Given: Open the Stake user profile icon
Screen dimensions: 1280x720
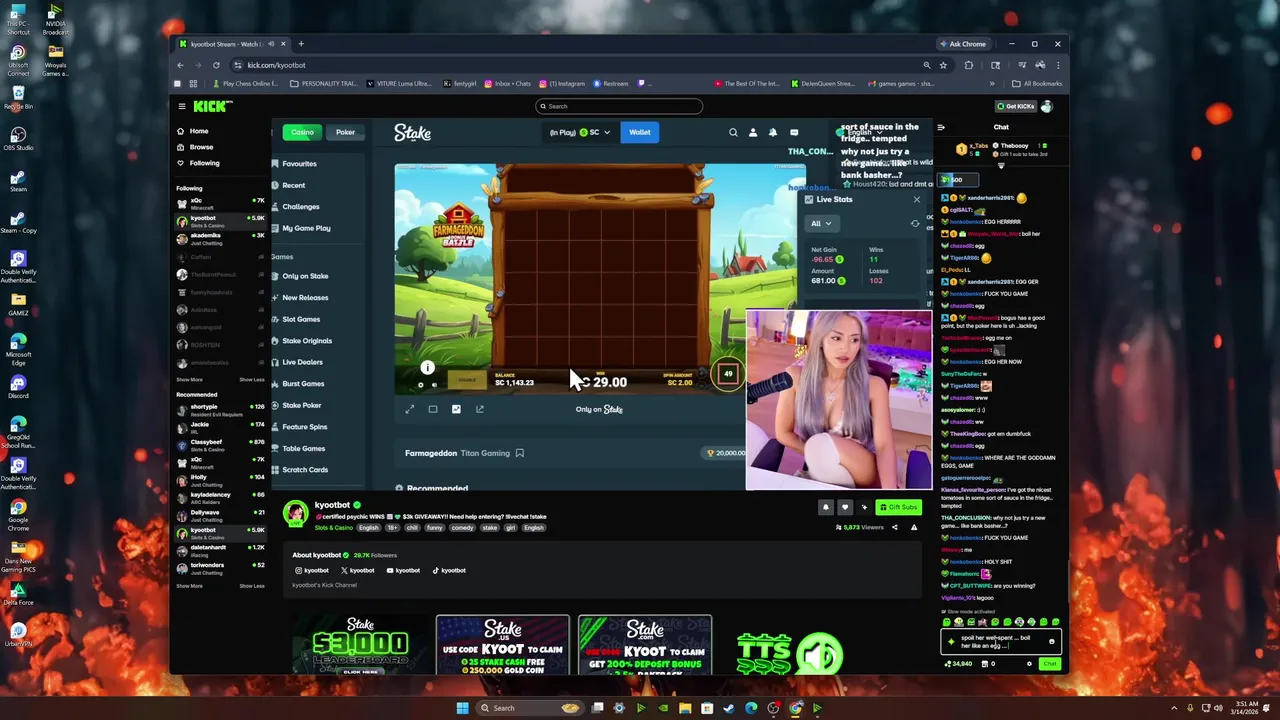Looking at the screenshot, I should (x=753, y=132).
